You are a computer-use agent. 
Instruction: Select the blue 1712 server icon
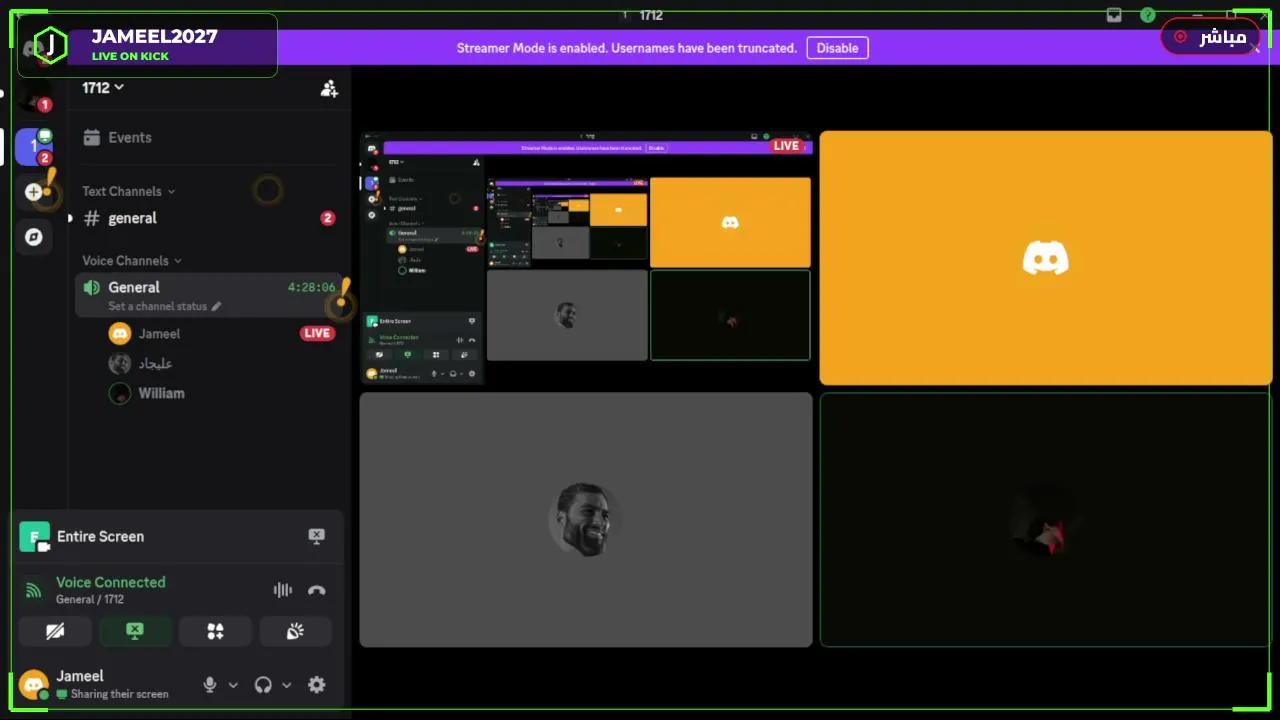(x=34, y=146)
